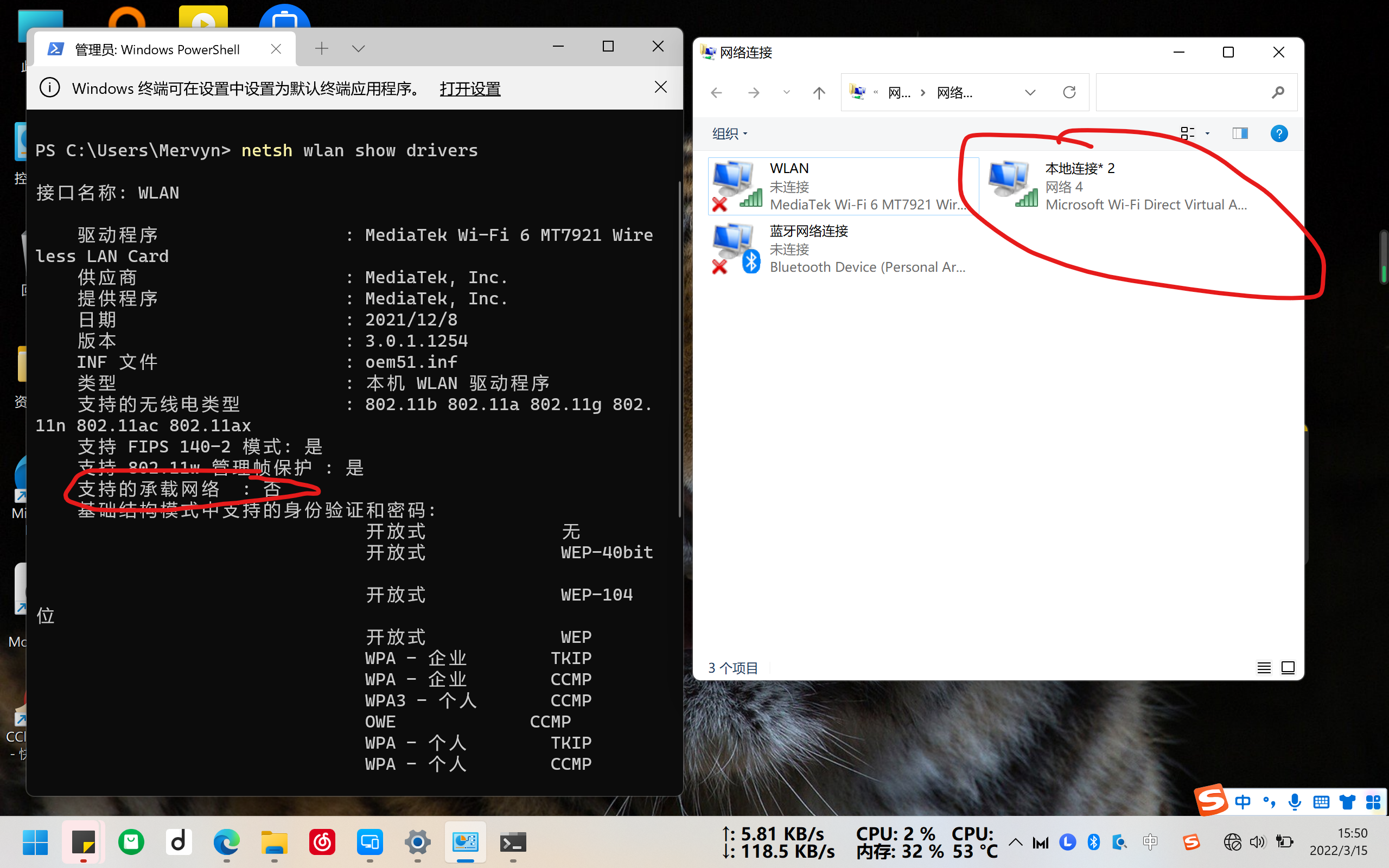Click the 'oem51.inf' value

coord(411,362)
